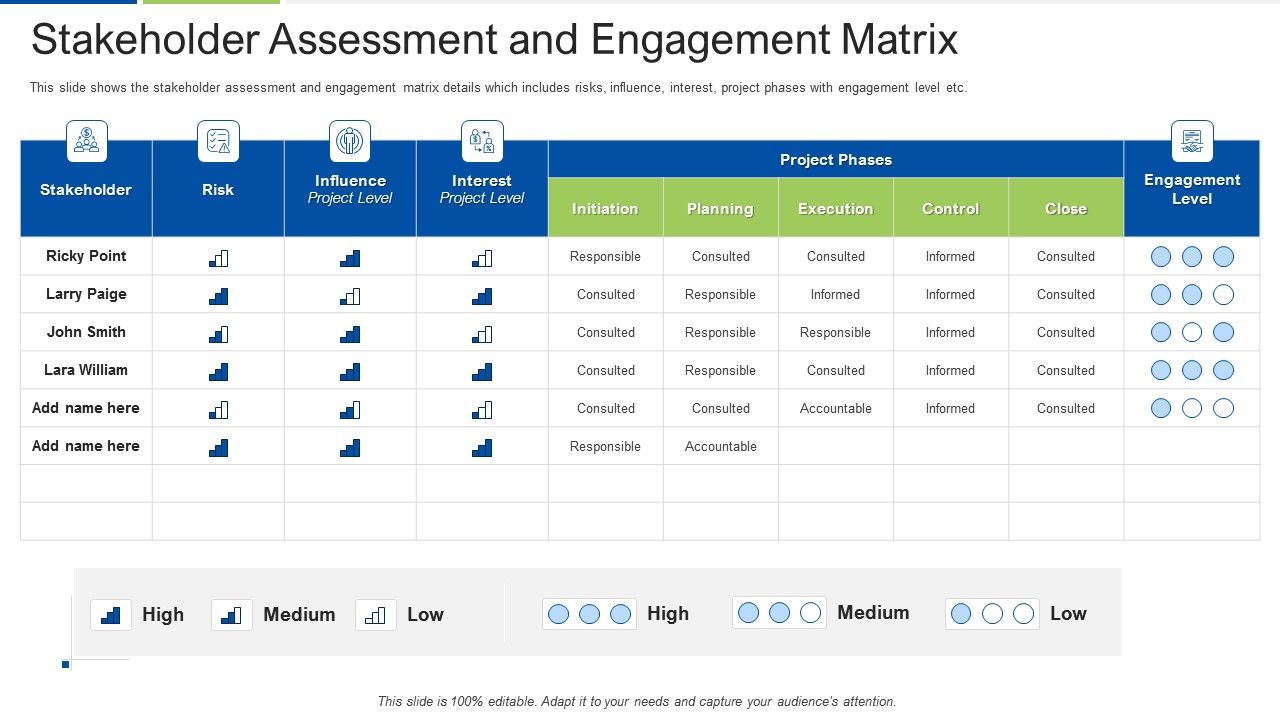The image size is (1280, 720).
Task: Select Lara William's influence bar icon
Action: [x=350, y=372]
